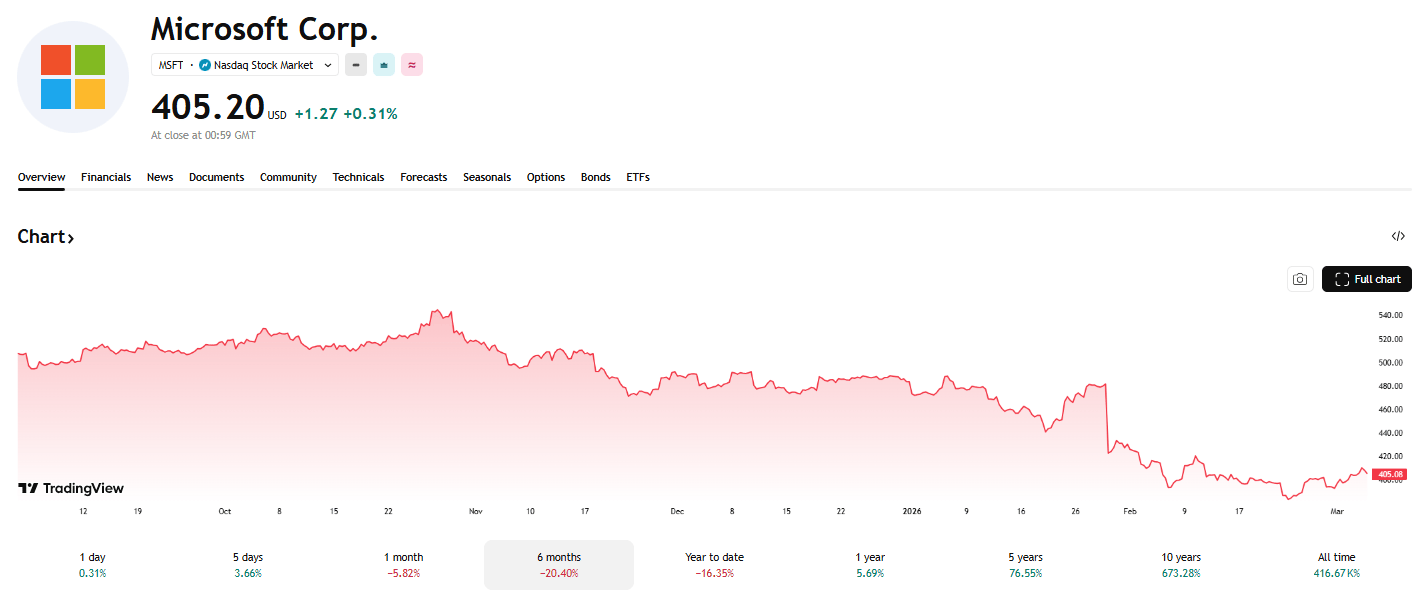Open the embed code icon
The width and height of the screenshot is (1422, 606).
pyautogui.click(x=1397, y=237)
